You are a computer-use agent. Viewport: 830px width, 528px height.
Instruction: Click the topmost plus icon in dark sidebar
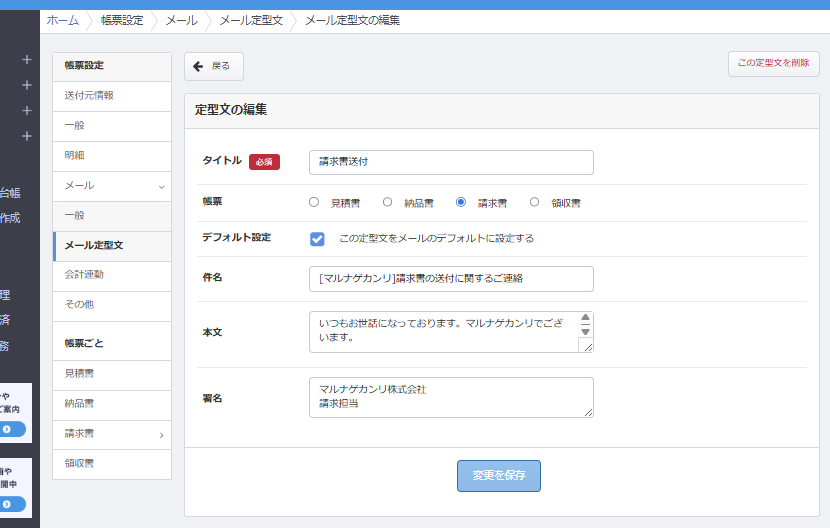27,60
